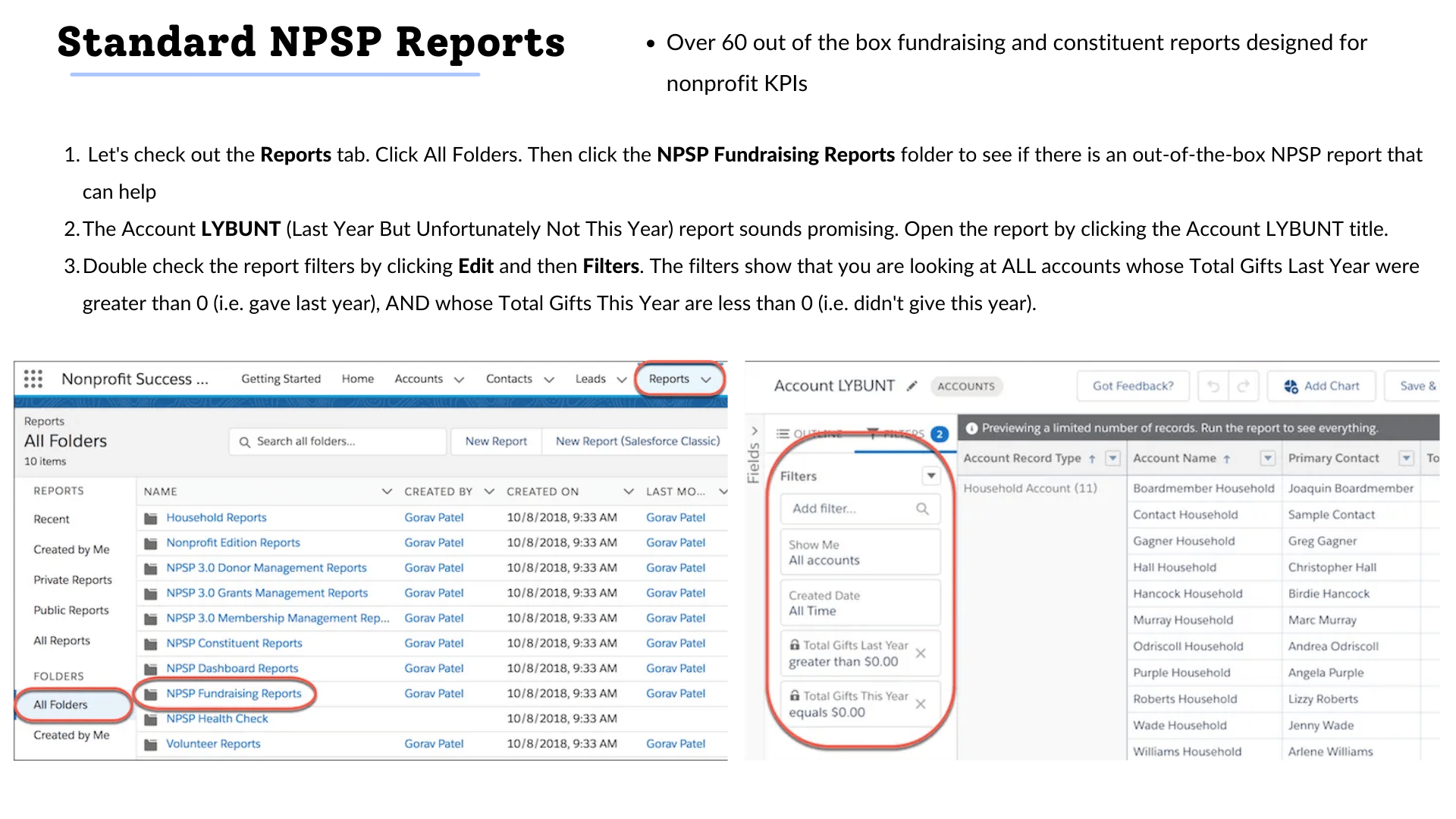The height and width of the screenshot is (819, 1456).
Task: Expand the Fields side panel arrow
Action: 754,431
